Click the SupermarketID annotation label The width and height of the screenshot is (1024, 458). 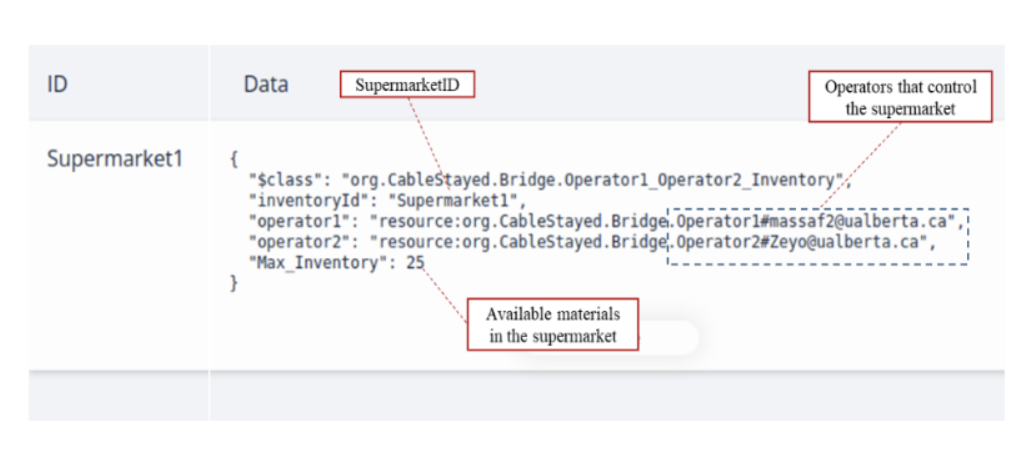[407, 85]
